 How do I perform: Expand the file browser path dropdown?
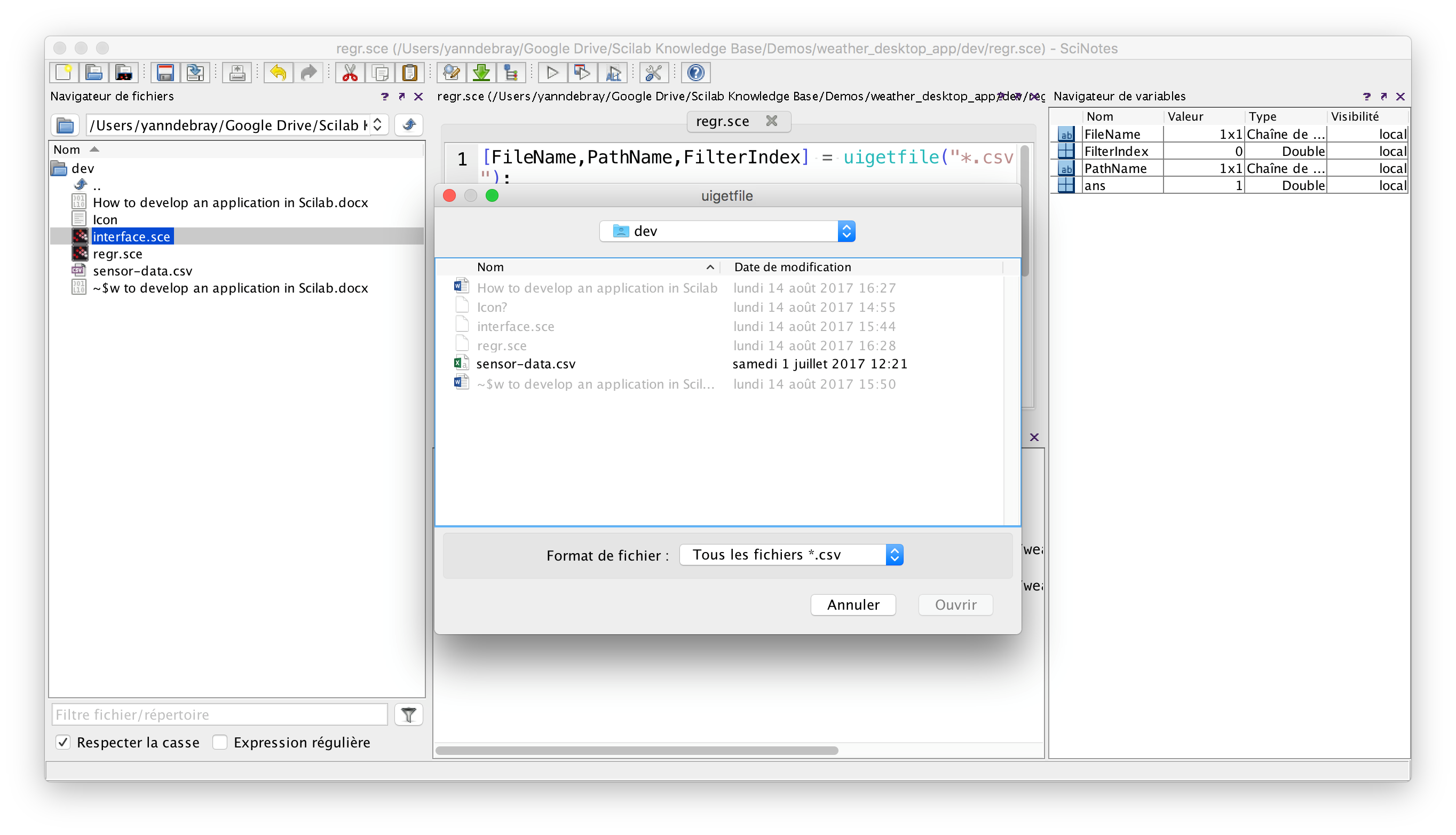[377, 125]
